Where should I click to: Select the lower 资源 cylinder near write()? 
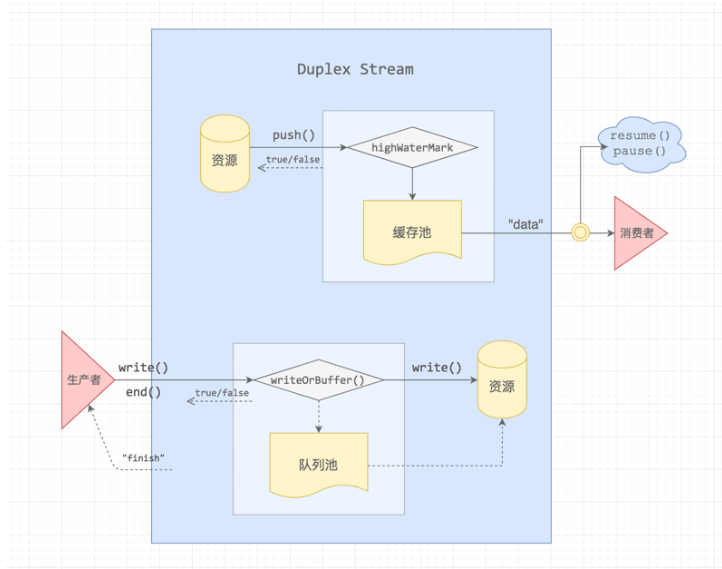point(502,379)
